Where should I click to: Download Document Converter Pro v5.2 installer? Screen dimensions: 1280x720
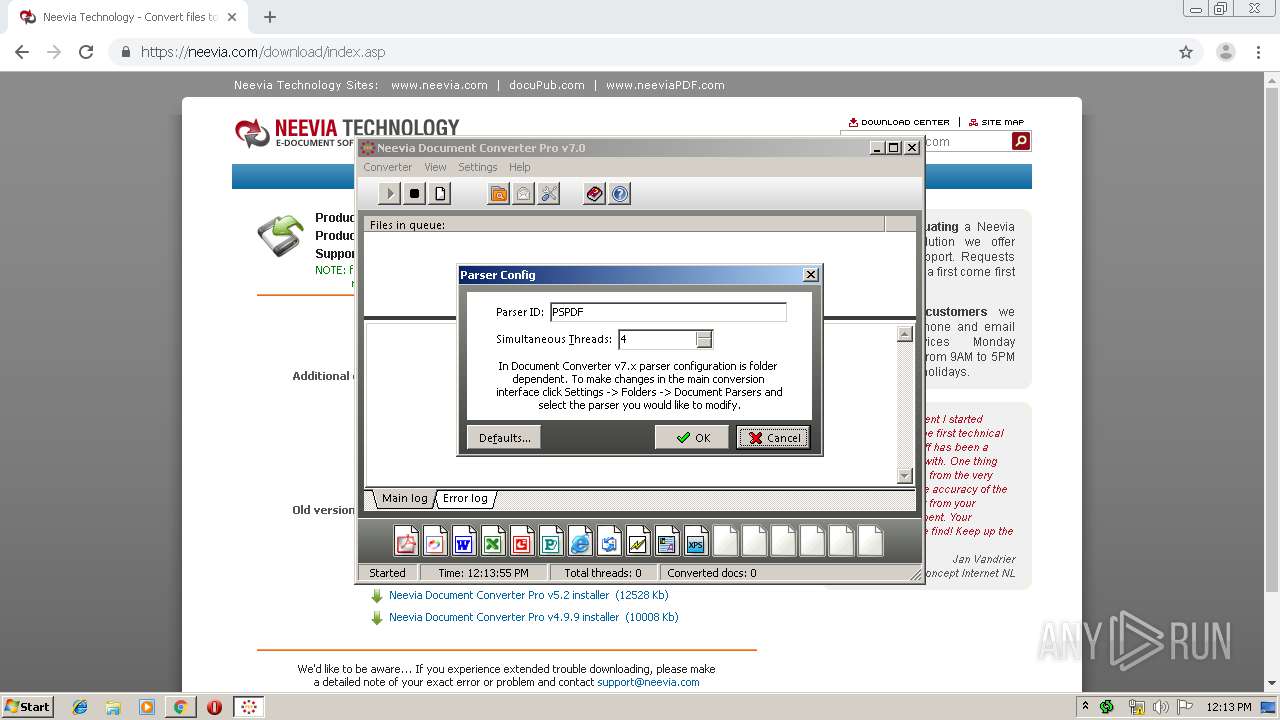(x=528, y=595)
